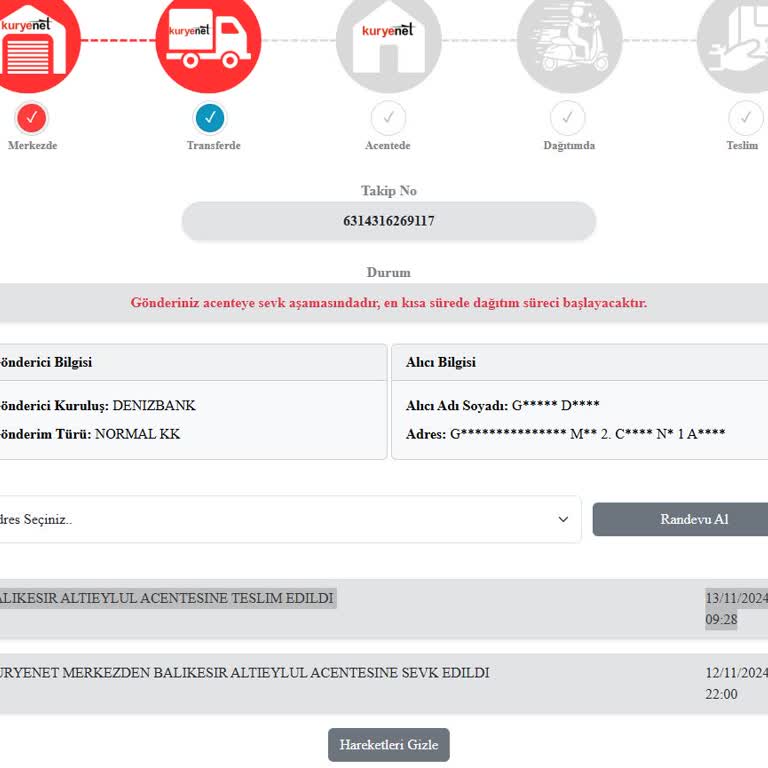768x768 pixels.
Task: Click the Teslim stage label
Action: click(x=742, y=145)
